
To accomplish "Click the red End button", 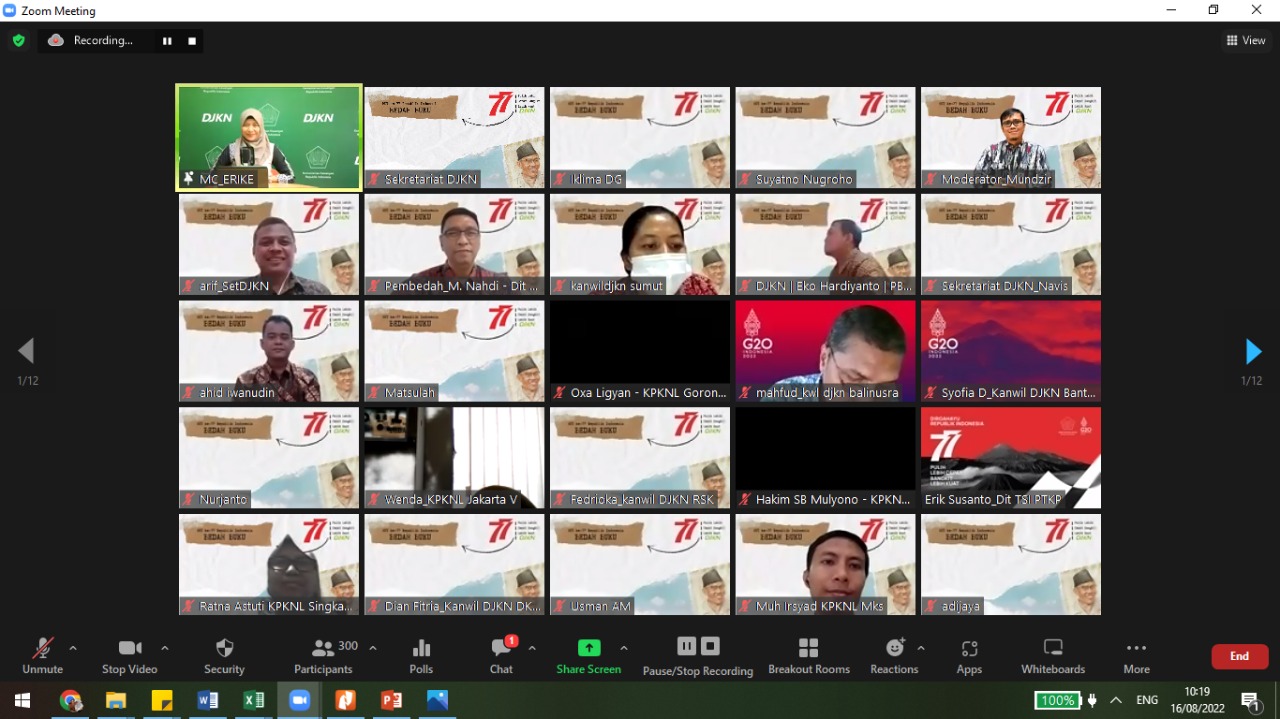I will click(x=1239, y=656).
